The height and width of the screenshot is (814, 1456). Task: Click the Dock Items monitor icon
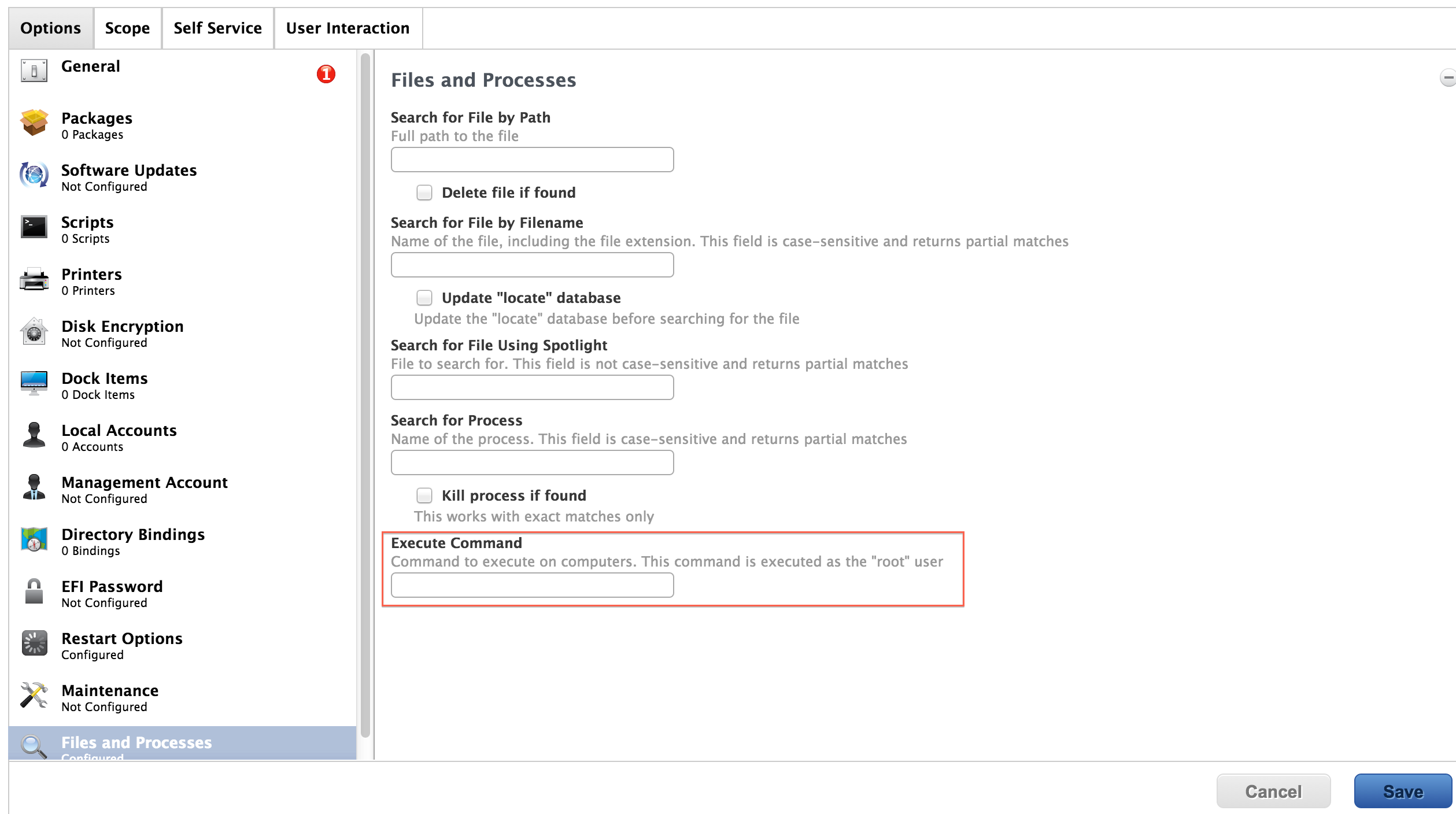pos(34,383)
